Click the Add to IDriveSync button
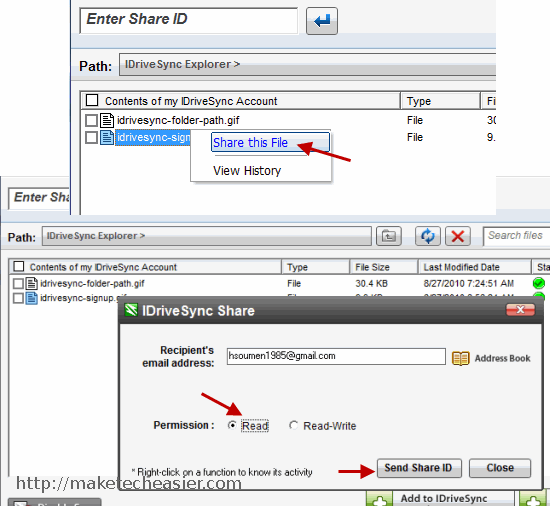 (444, 499)
